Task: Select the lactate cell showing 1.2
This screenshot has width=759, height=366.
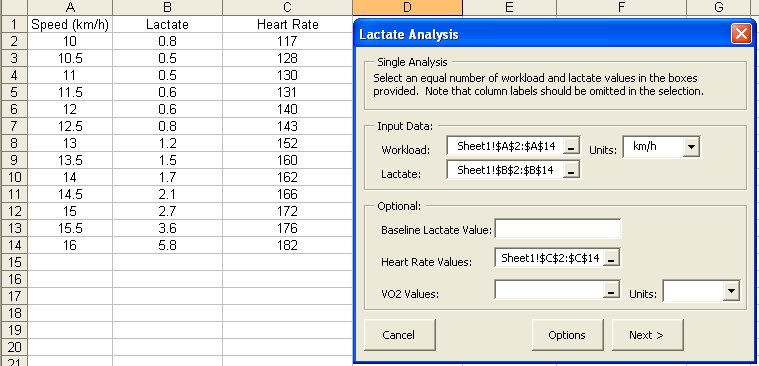Action: (167, 143)
